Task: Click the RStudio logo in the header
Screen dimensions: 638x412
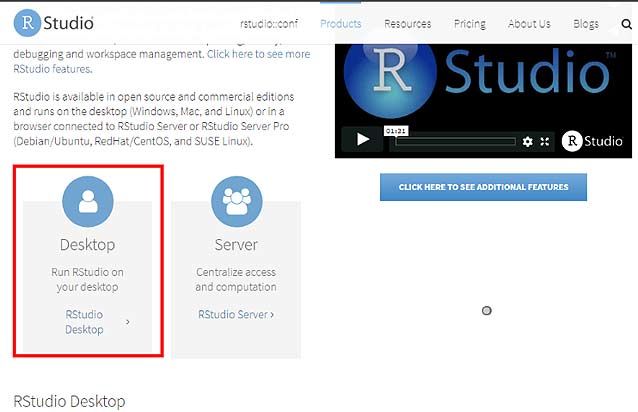Action: (54, 23)
